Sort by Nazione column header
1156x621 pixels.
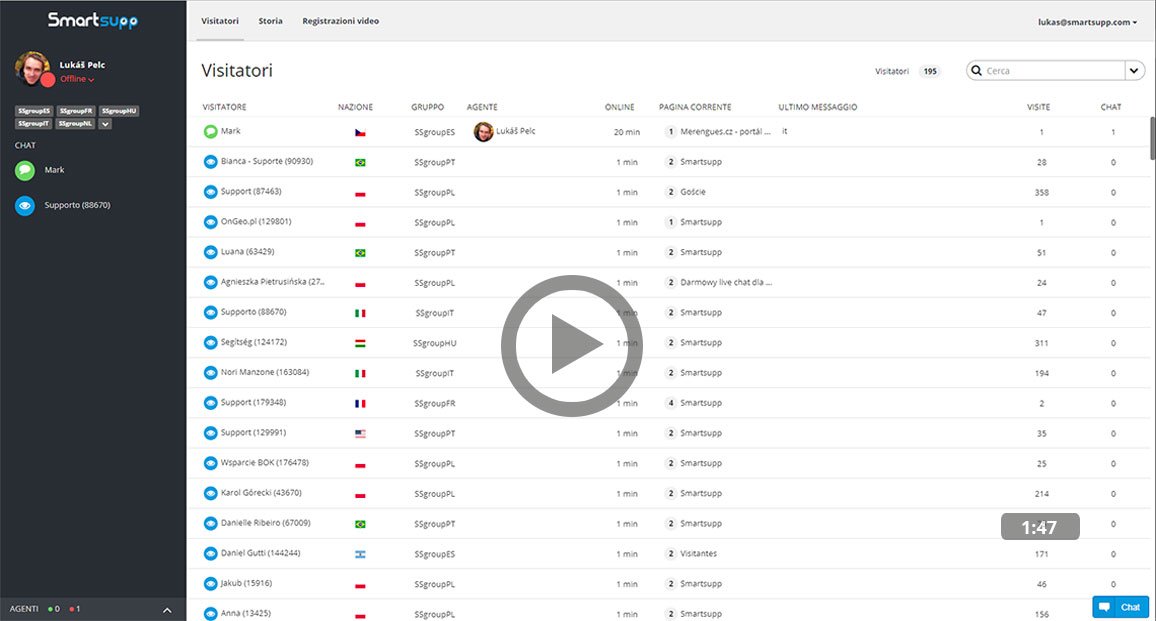tap(355, 107)
